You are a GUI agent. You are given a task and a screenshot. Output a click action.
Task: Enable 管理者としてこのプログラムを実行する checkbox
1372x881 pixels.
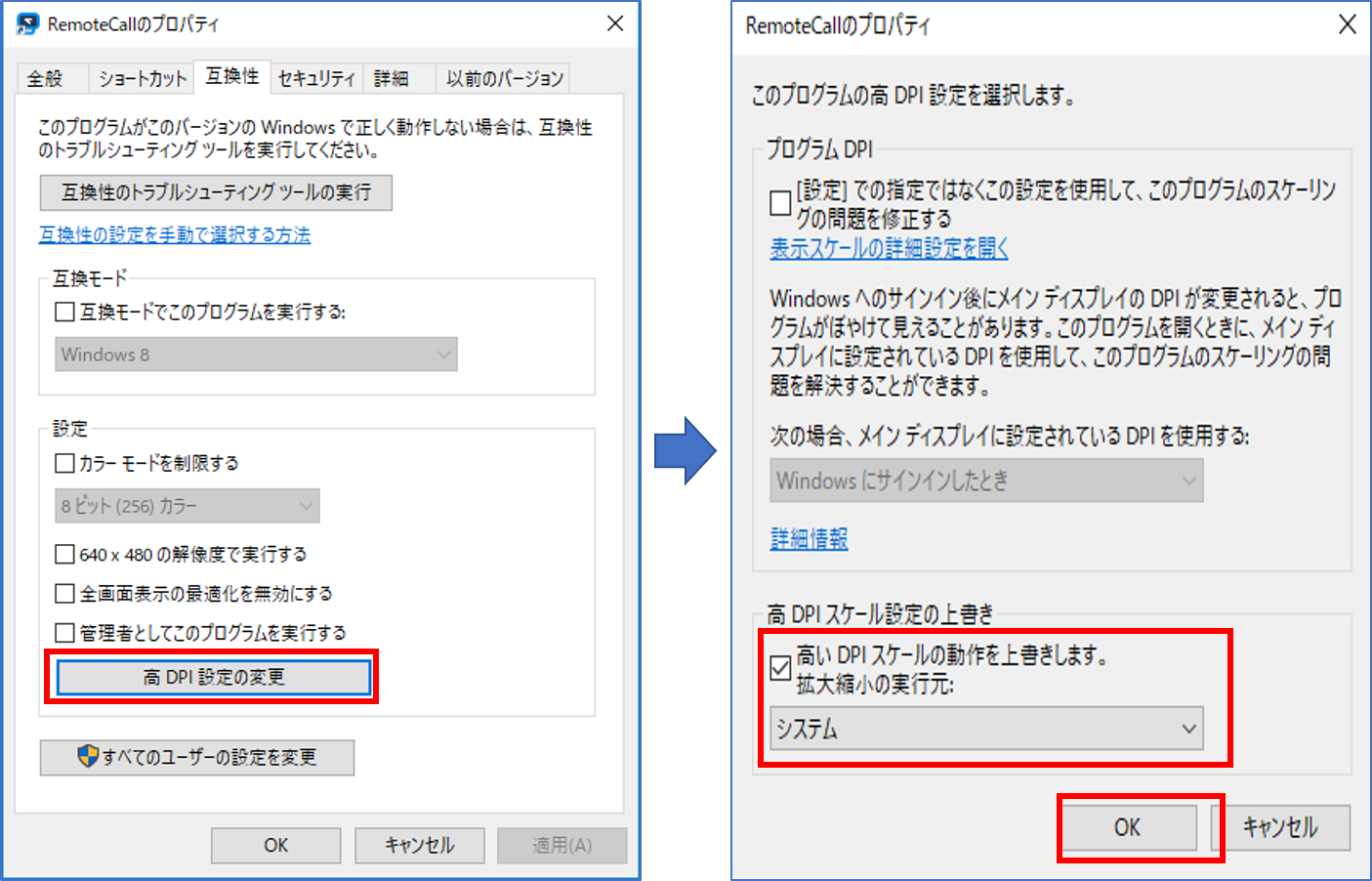tap(64, 633)
